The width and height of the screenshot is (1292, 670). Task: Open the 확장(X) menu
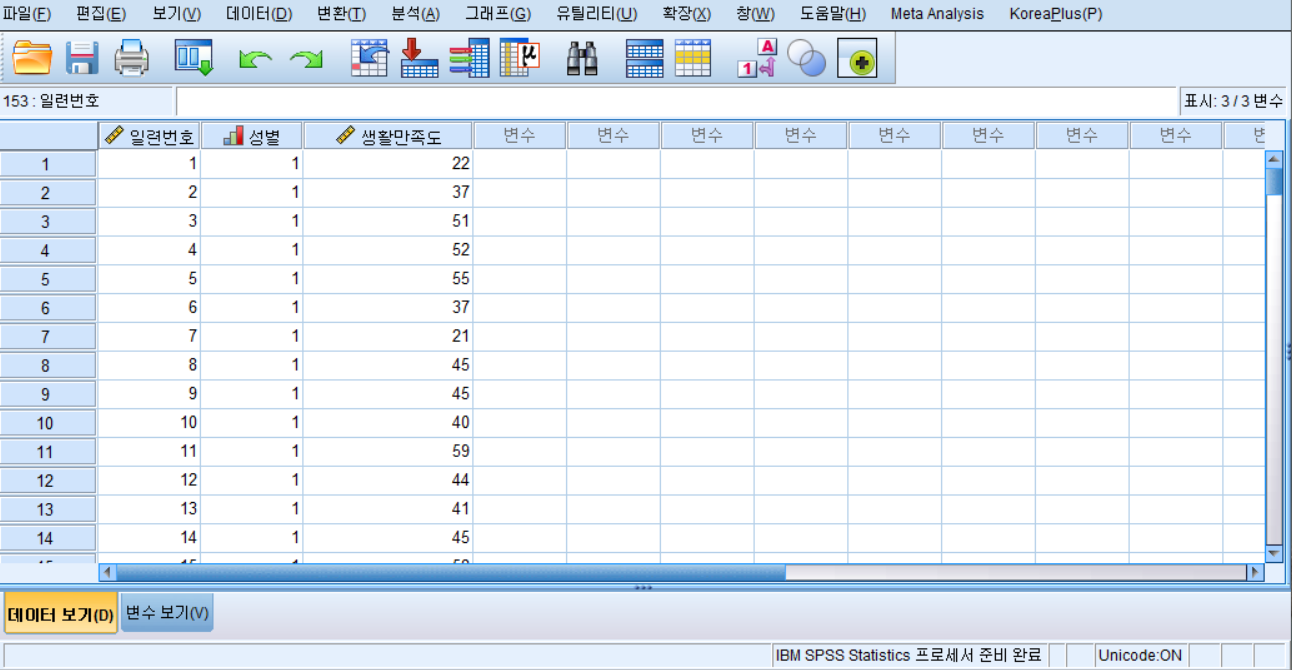click(x=686, y=14)
